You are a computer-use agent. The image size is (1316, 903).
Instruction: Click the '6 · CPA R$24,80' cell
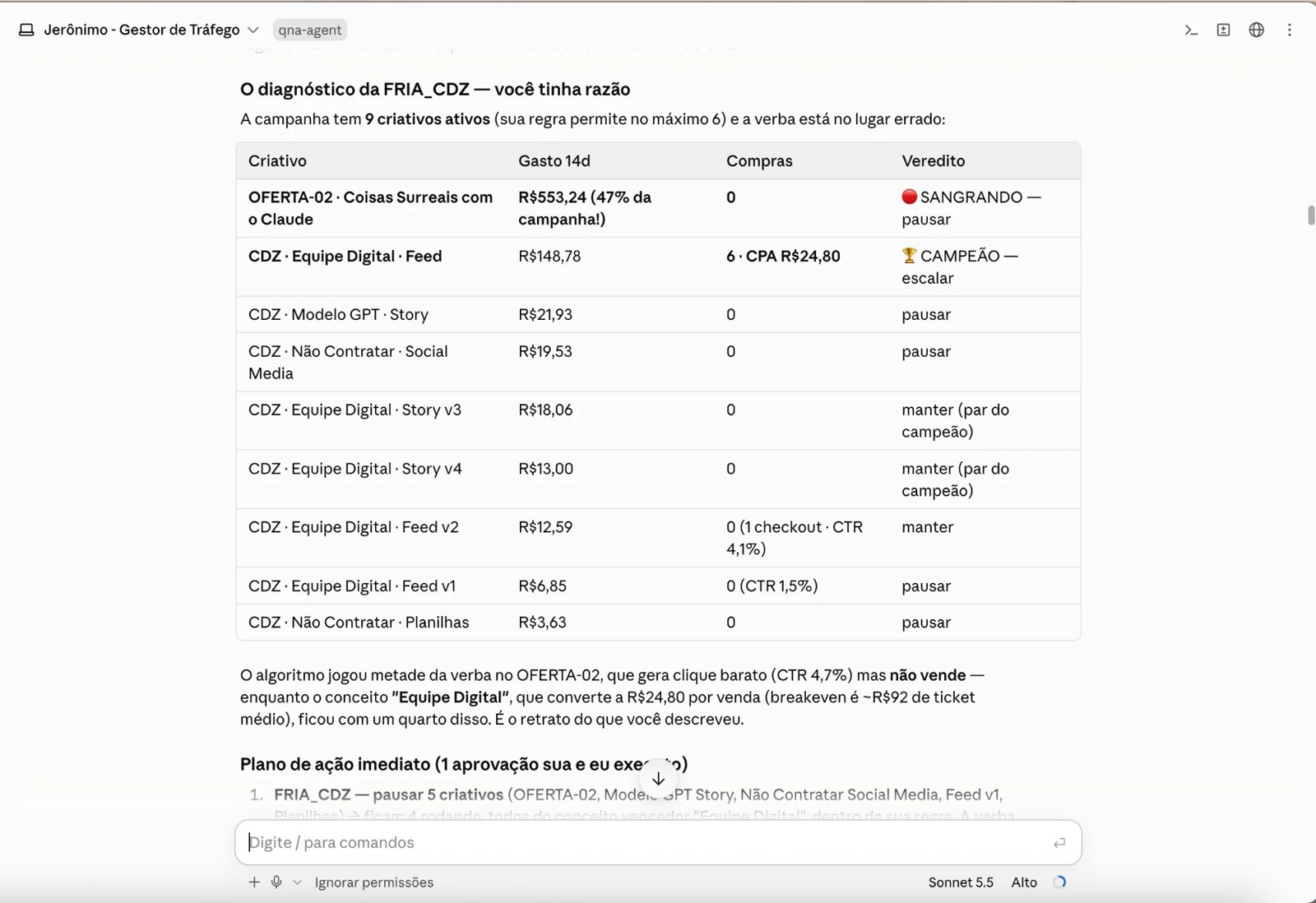coord(783,256)
